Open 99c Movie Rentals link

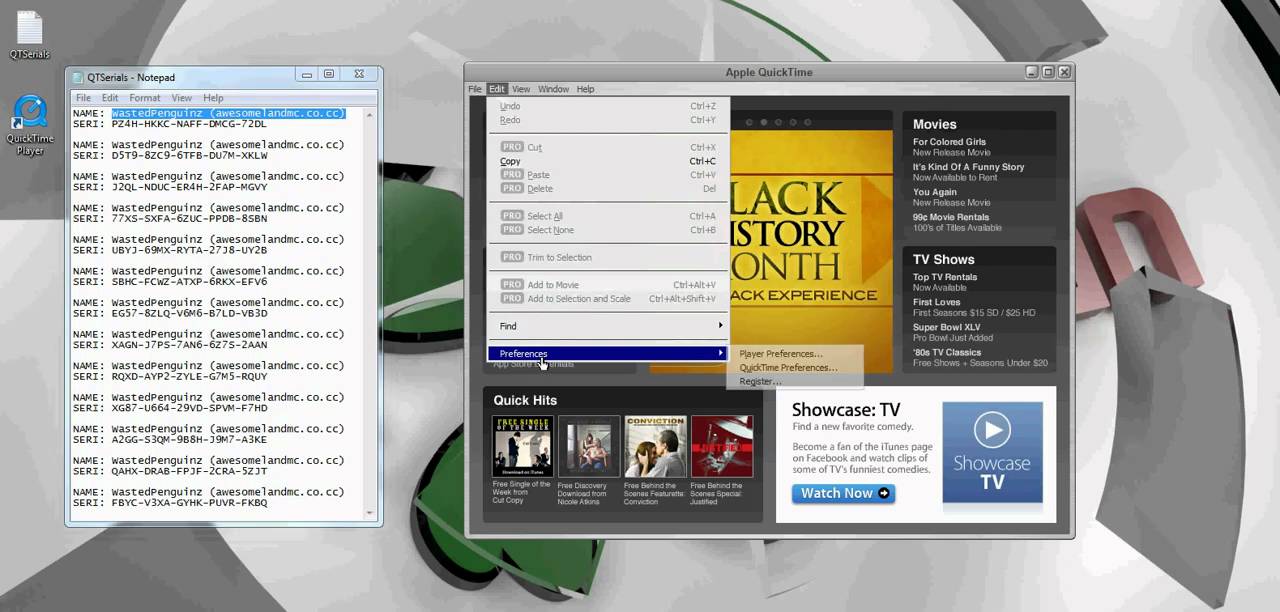pos(950,217)
